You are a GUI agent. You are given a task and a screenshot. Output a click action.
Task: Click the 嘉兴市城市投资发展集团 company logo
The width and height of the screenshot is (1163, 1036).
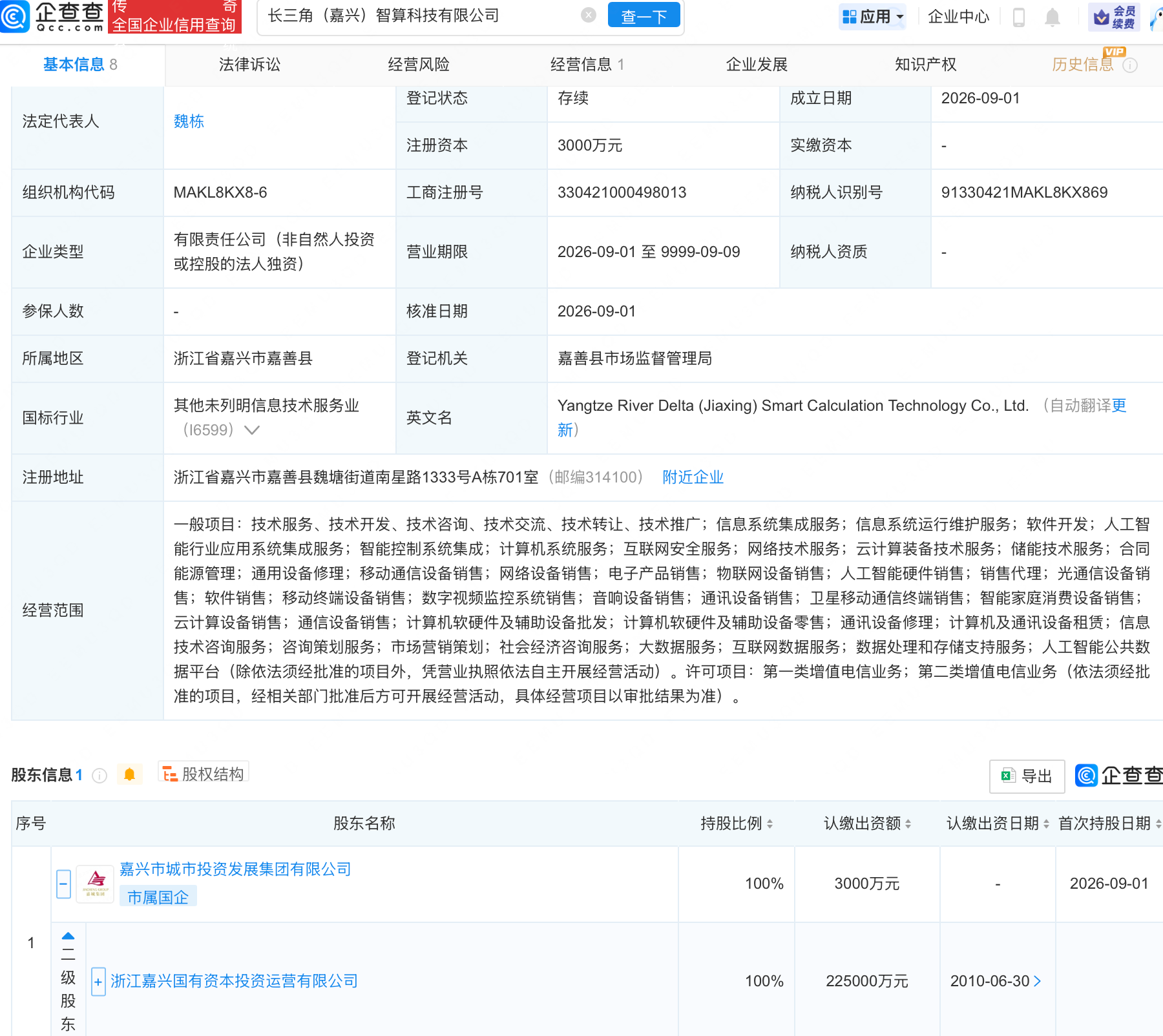(x=96, y=884)
